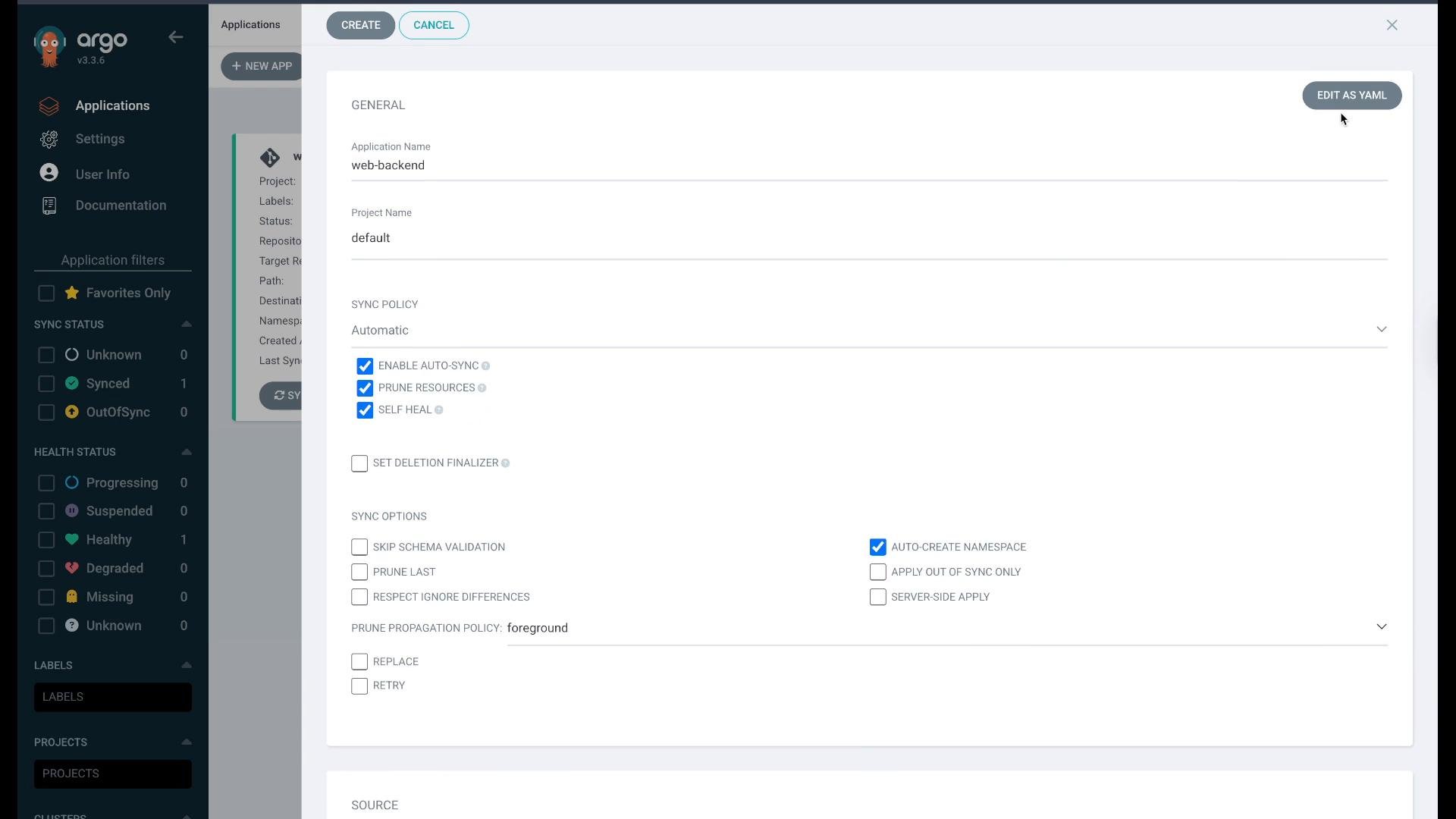Click the Applications layers icon

pos(49,106)
